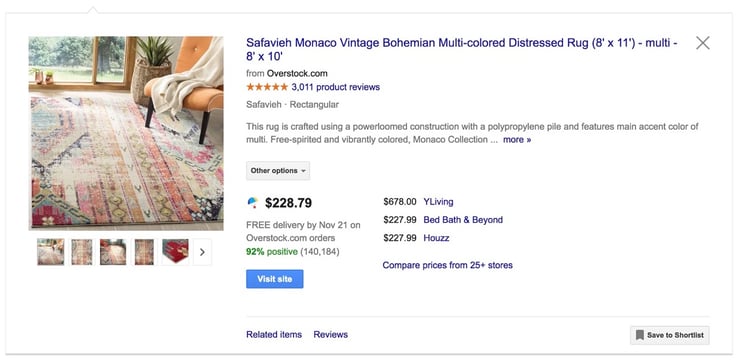The image size is (740, 361).
Task: Select the first rug thumbnail
Action: [50, 252]
